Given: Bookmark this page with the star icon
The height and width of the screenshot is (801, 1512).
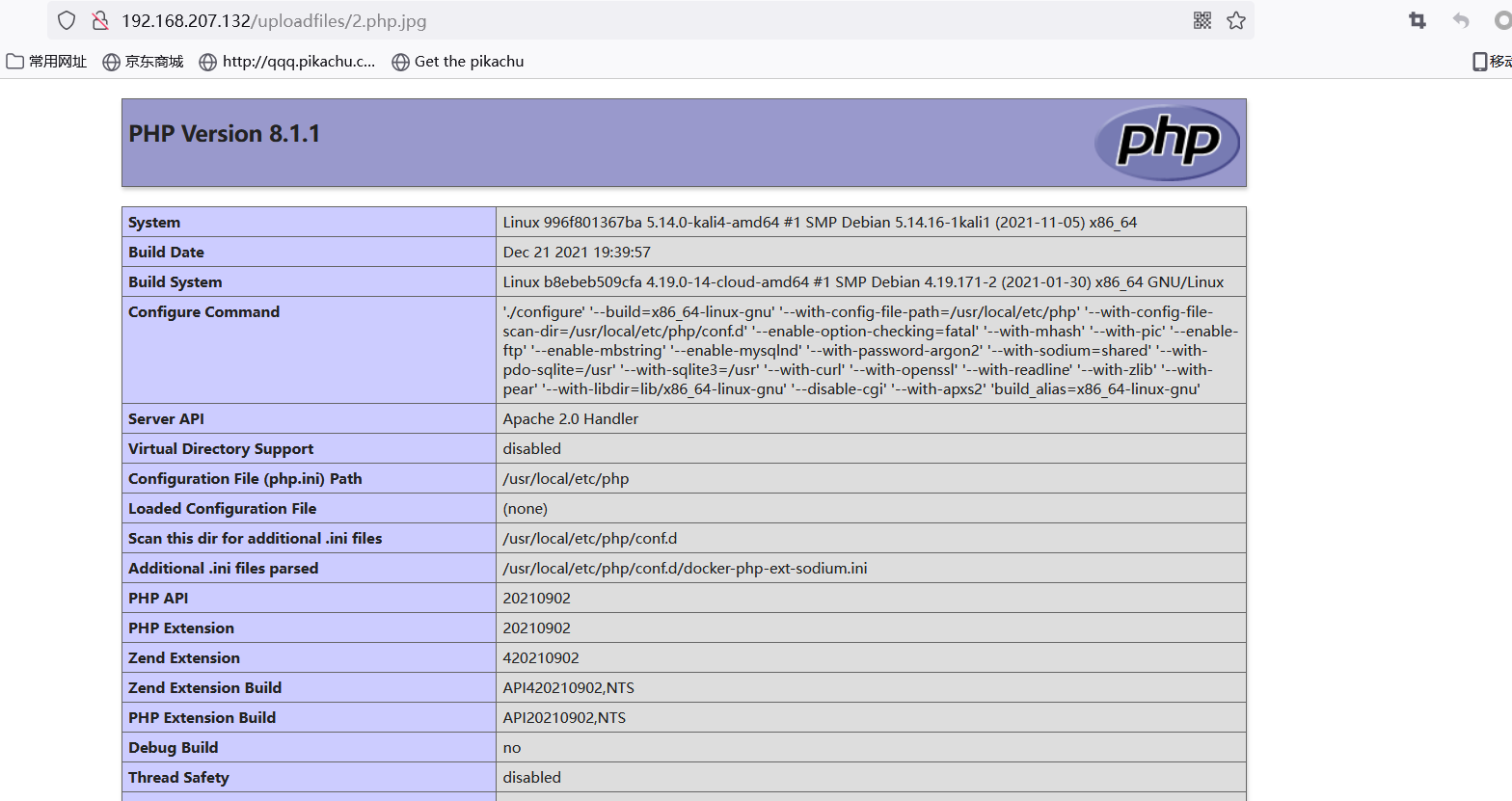Looking at the screenshot, I should pos(1236,20).
